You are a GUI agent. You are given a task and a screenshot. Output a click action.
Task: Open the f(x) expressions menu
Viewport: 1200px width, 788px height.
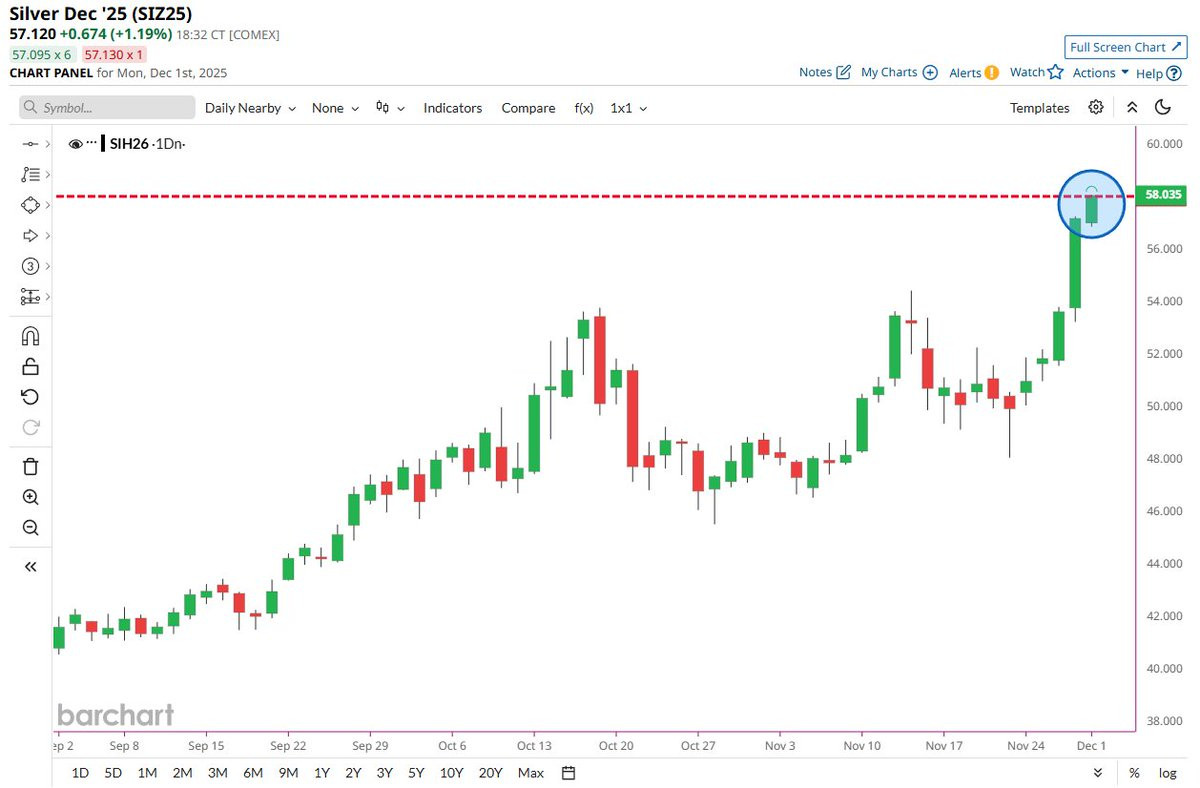click(584, 108)
